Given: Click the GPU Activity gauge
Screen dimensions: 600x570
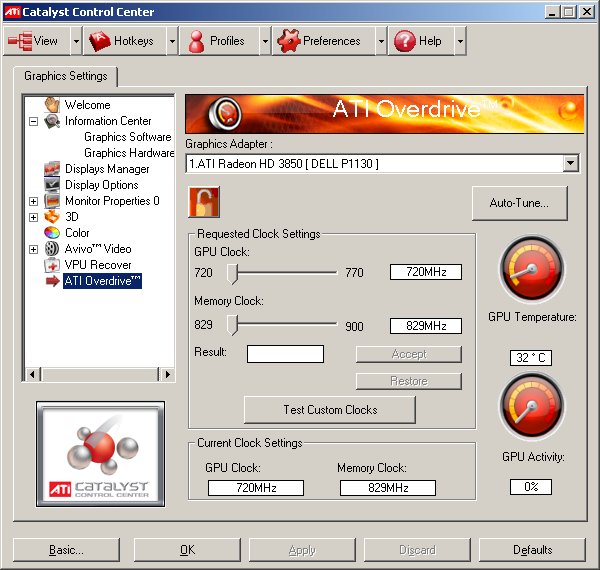Looking at the screenshot, I should (532, 406).
